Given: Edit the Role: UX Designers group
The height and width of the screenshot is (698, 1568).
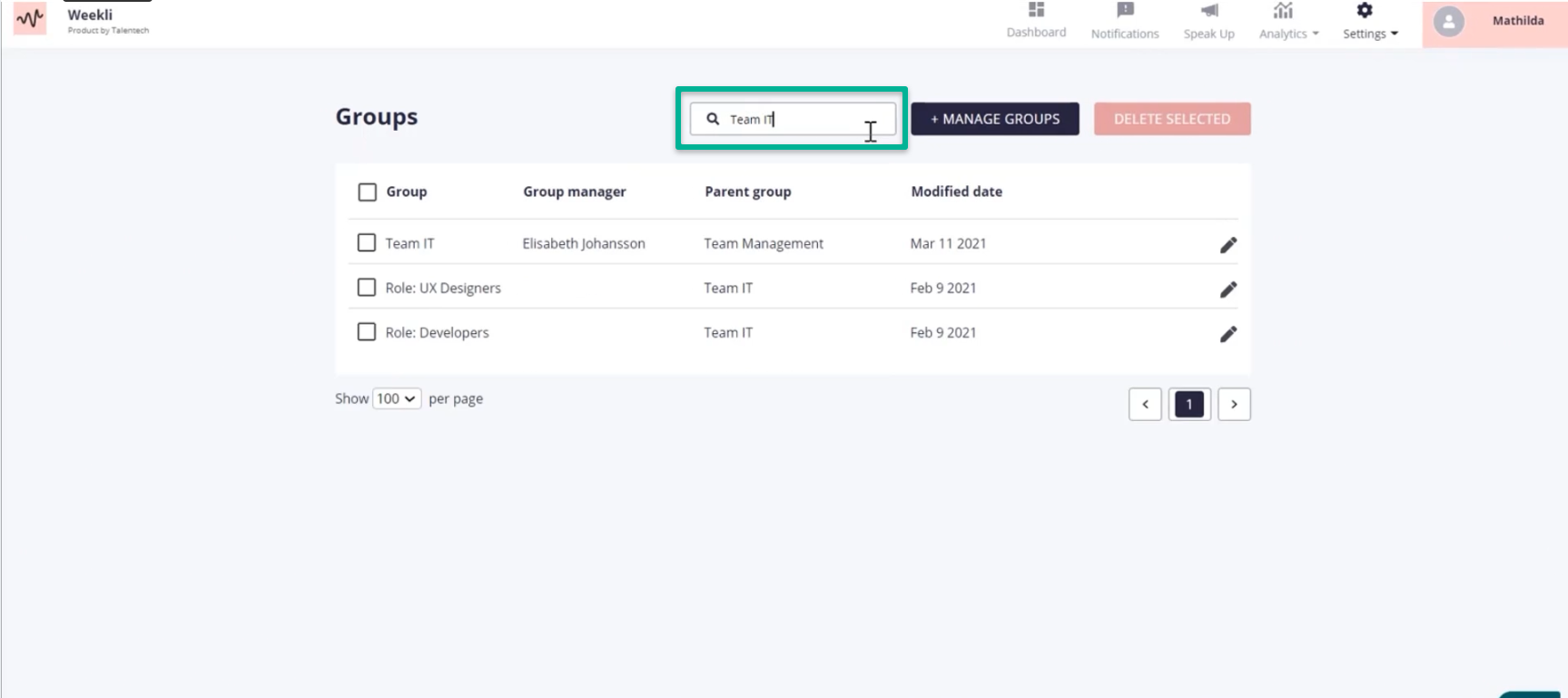Looking at the screenshot, I should click(x=1228, y=290).
